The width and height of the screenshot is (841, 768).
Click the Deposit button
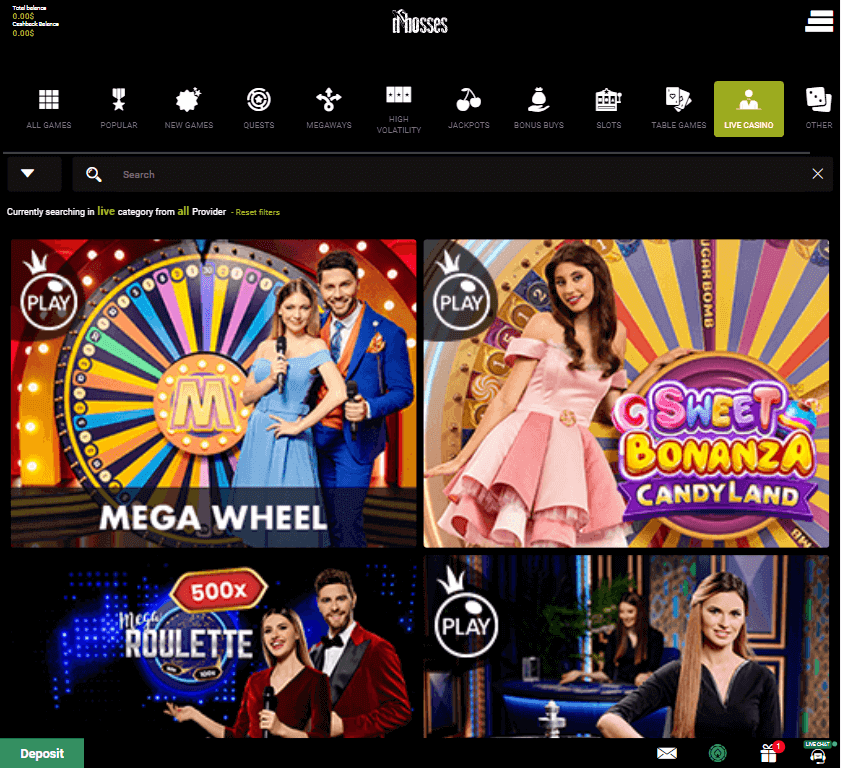42,753
